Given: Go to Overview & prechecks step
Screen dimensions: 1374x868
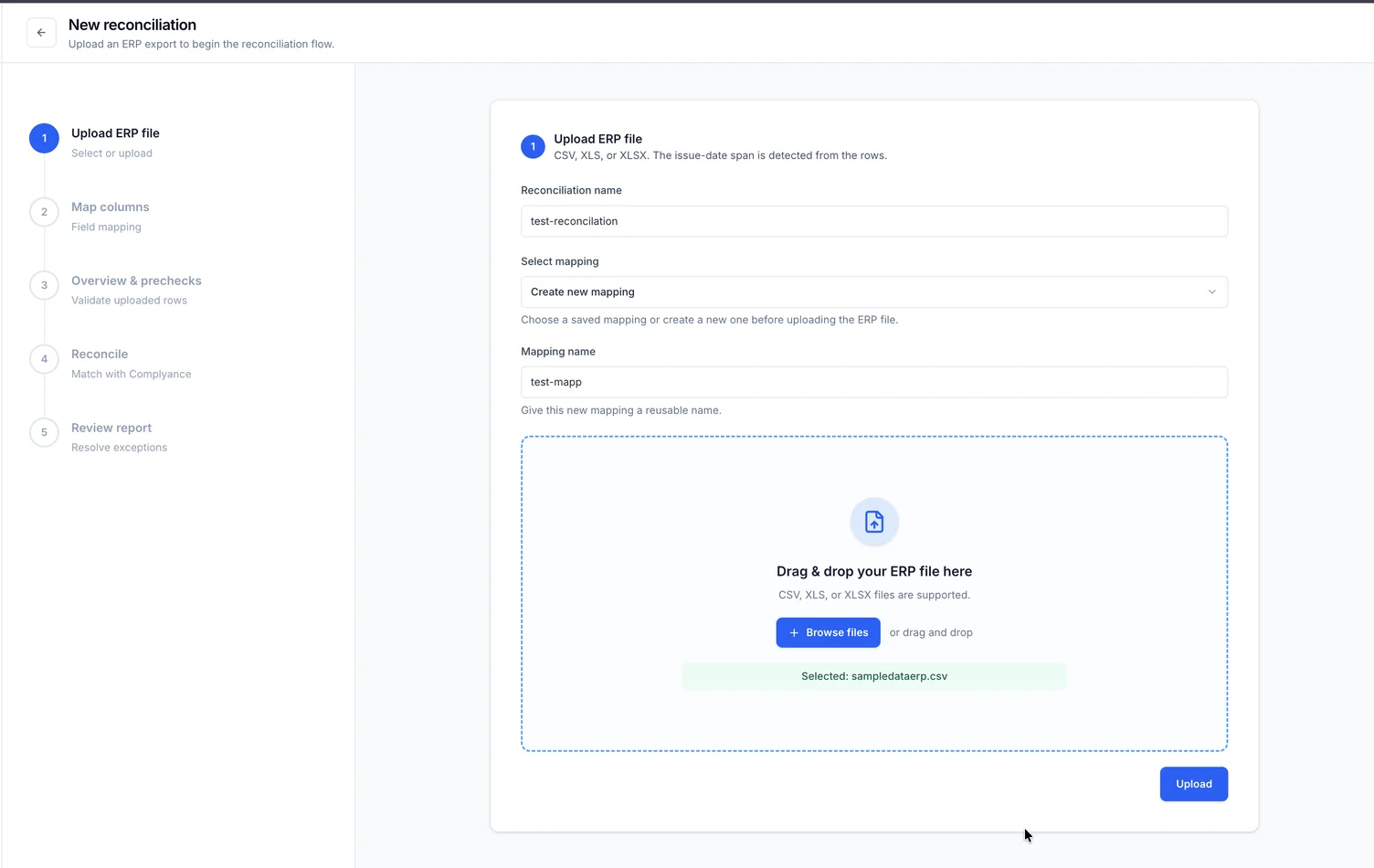Looking at the screenshot, I should [136, 281].
